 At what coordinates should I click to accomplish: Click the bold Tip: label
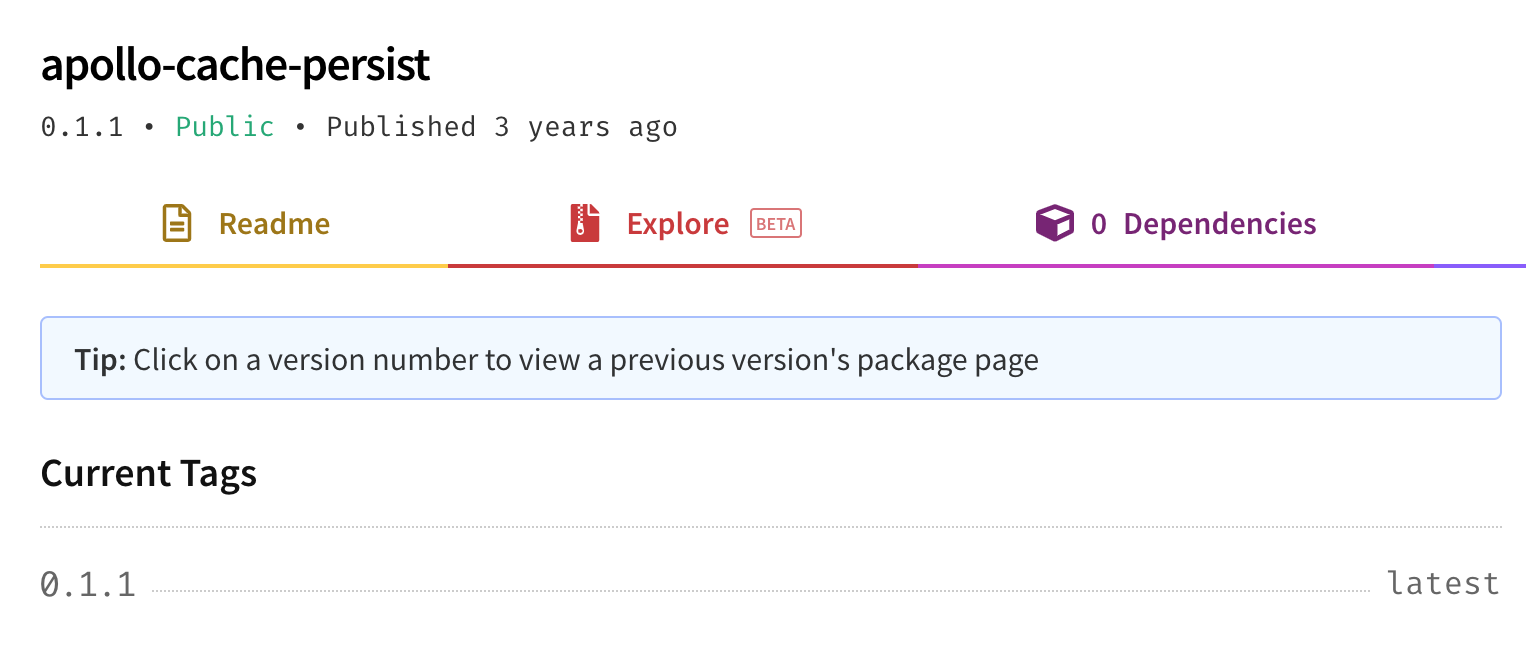tap(100, 360)
